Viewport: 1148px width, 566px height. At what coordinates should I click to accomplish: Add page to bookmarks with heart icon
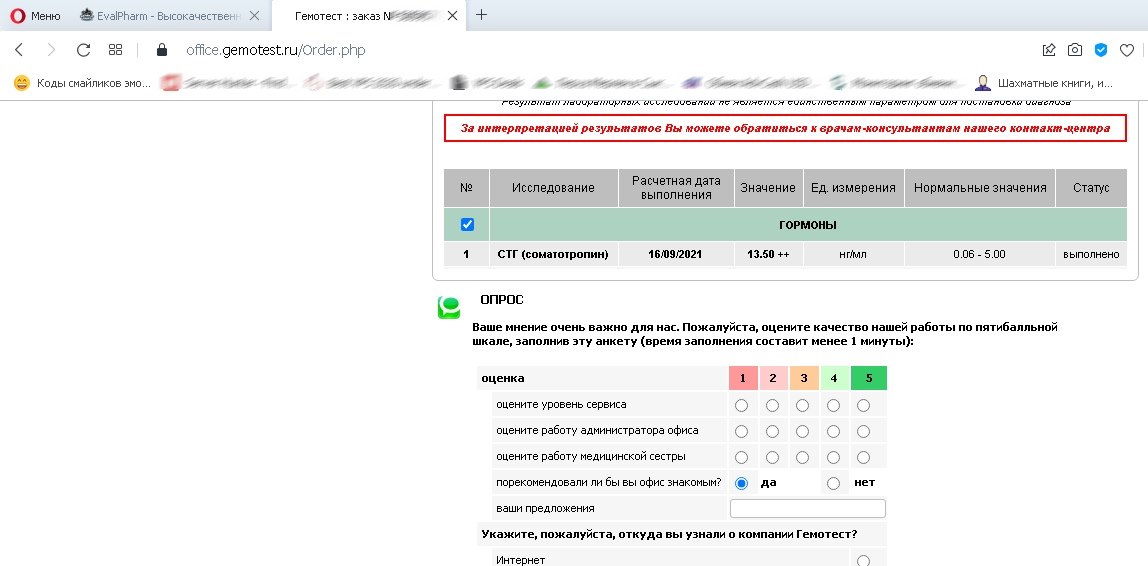click(1127, 50)
